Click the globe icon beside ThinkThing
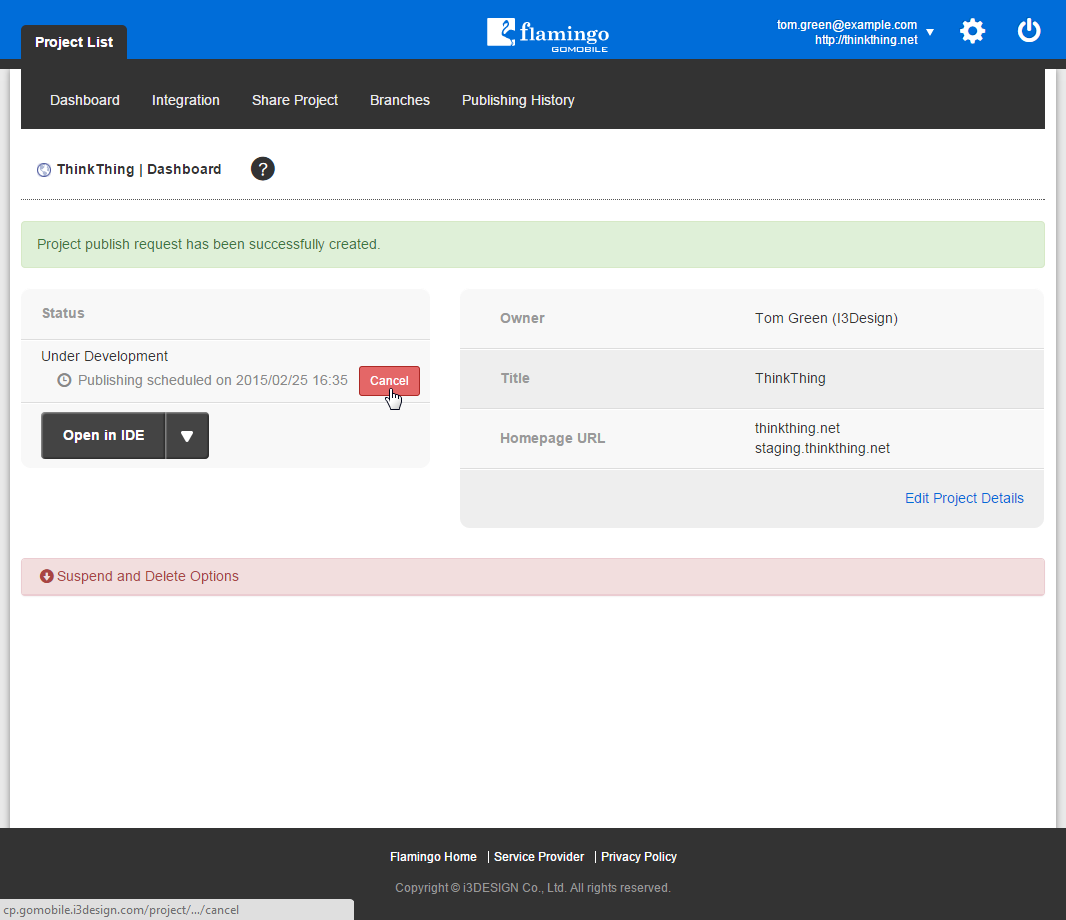Screen dimensions: 1066x920 tap(44, 170)
